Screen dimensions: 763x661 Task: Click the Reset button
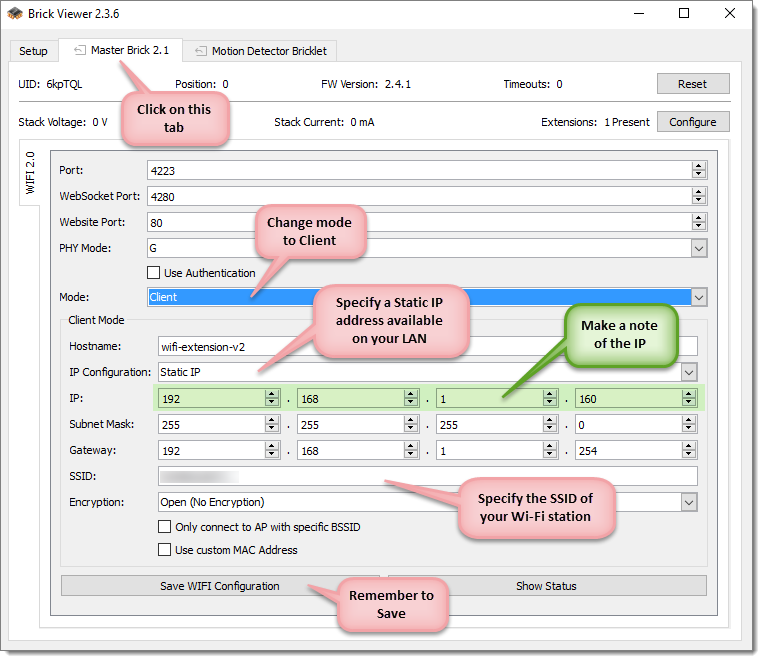pyautogui.click(x=693, y=84)
